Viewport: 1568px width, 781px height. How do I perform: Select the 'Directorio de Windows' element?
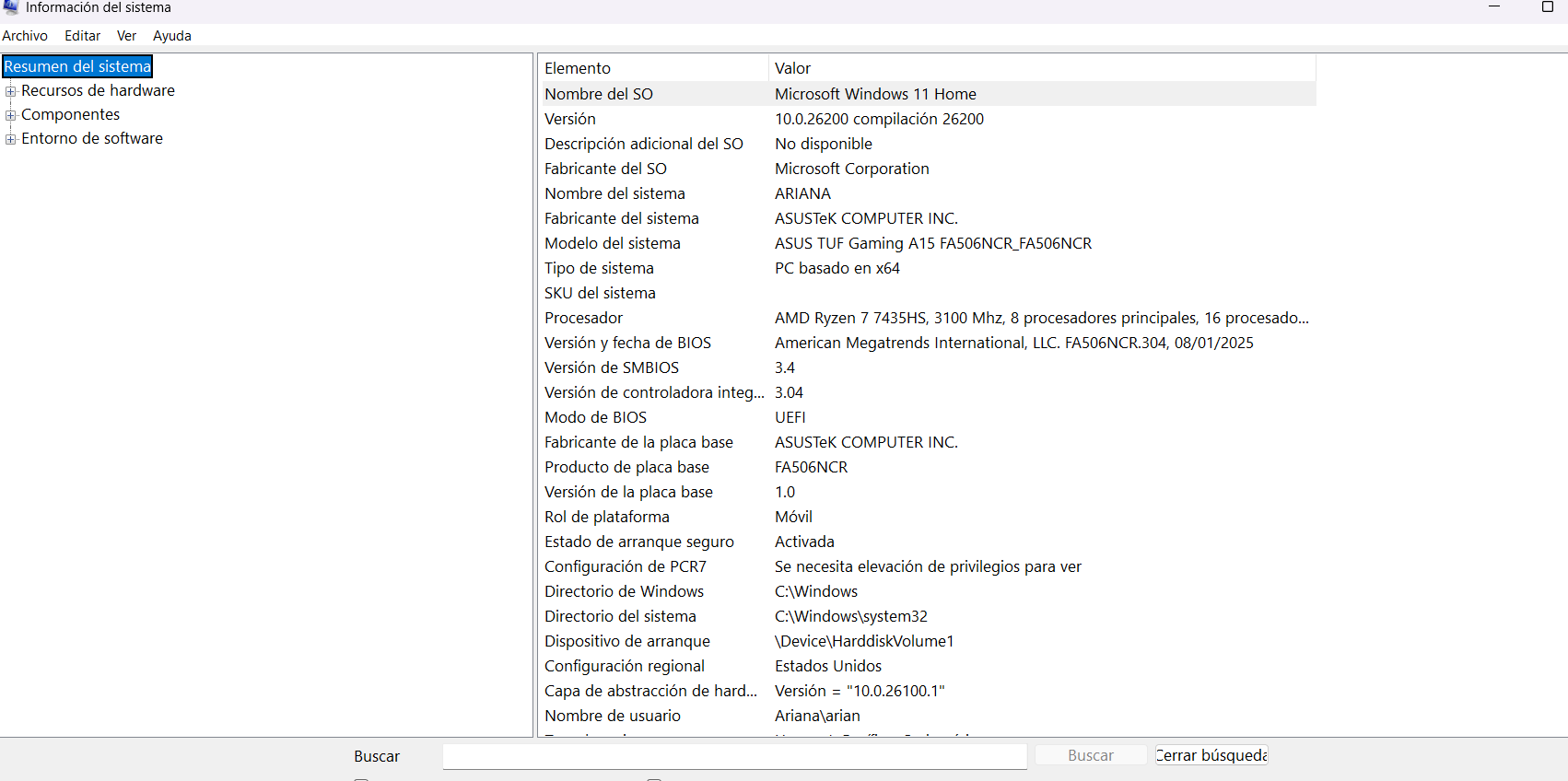[x=624, y=591]
